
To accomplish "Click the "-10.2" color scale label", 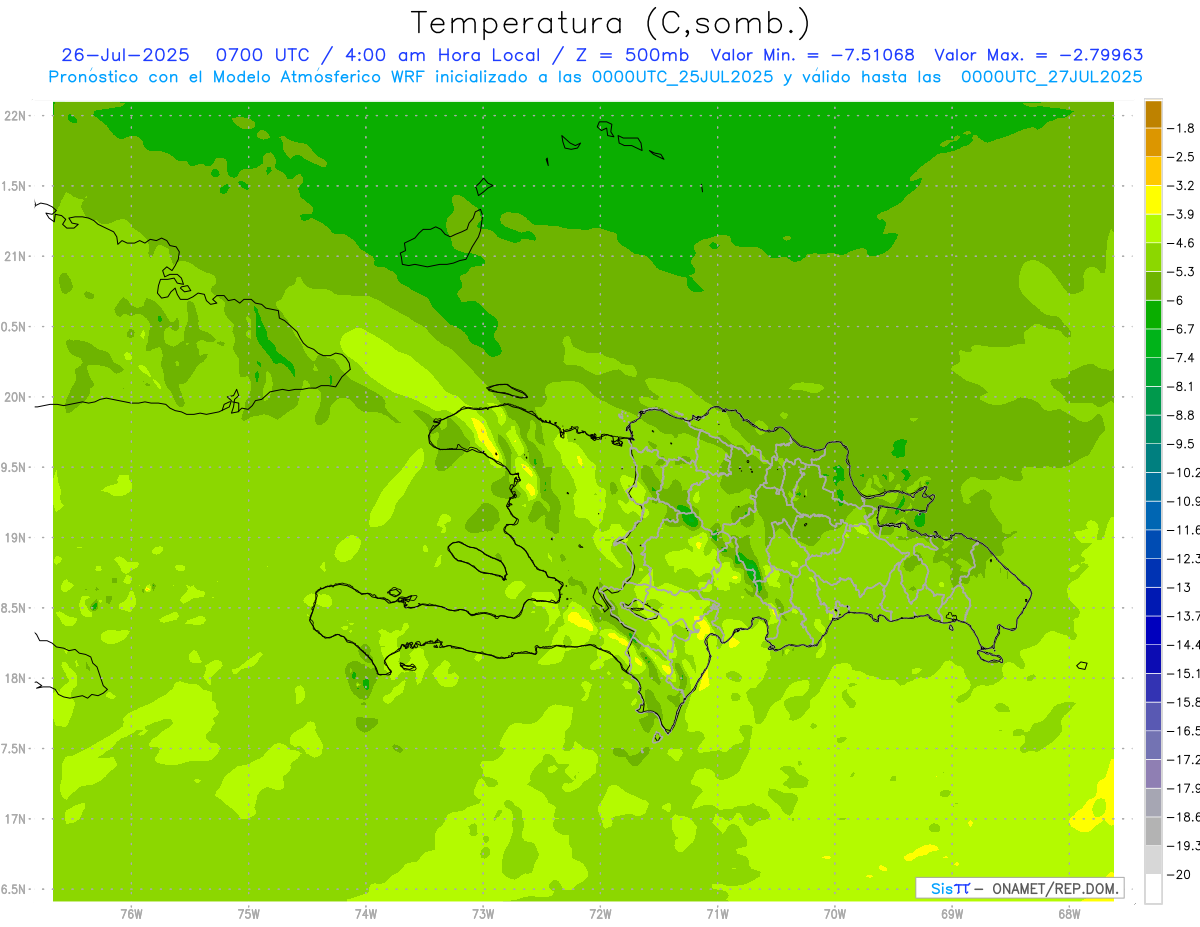I will tap(1184, 473).
